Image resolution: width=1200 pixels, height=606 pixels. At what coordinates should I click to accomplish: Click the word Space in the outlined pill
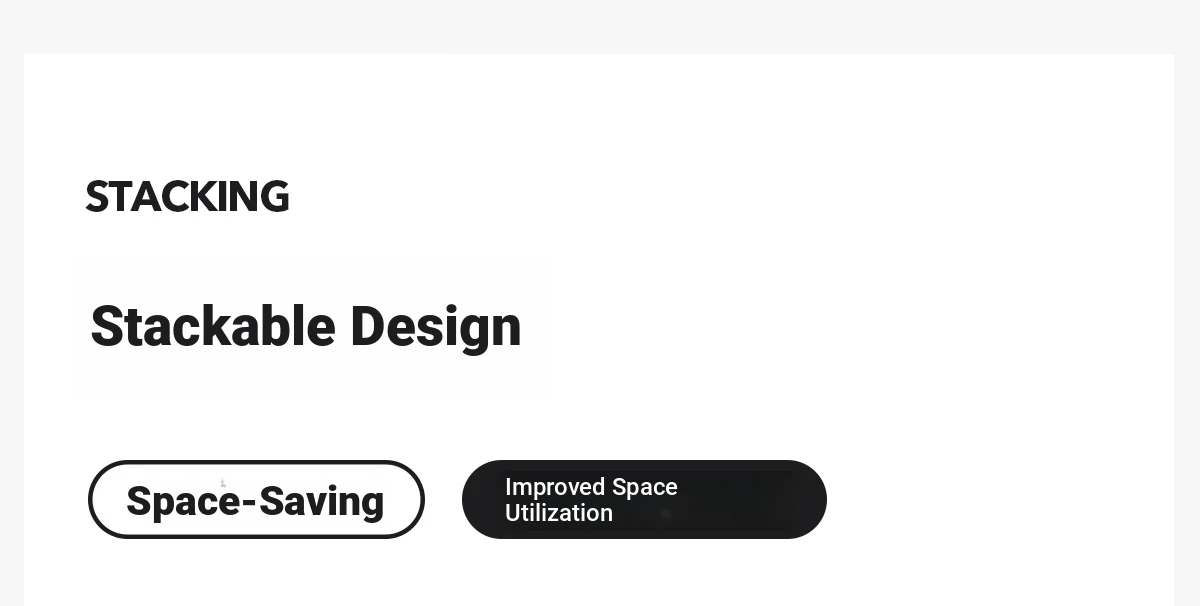tap(183, 501)
